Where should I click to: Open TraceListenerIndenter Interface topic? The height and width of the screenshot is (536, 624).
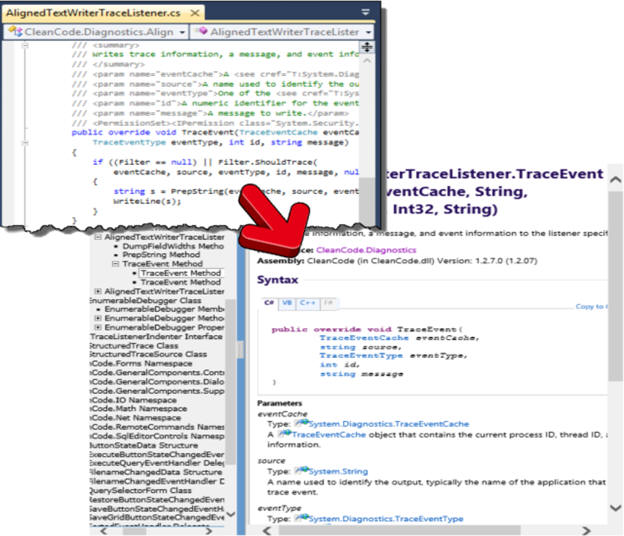click(156, 337)
